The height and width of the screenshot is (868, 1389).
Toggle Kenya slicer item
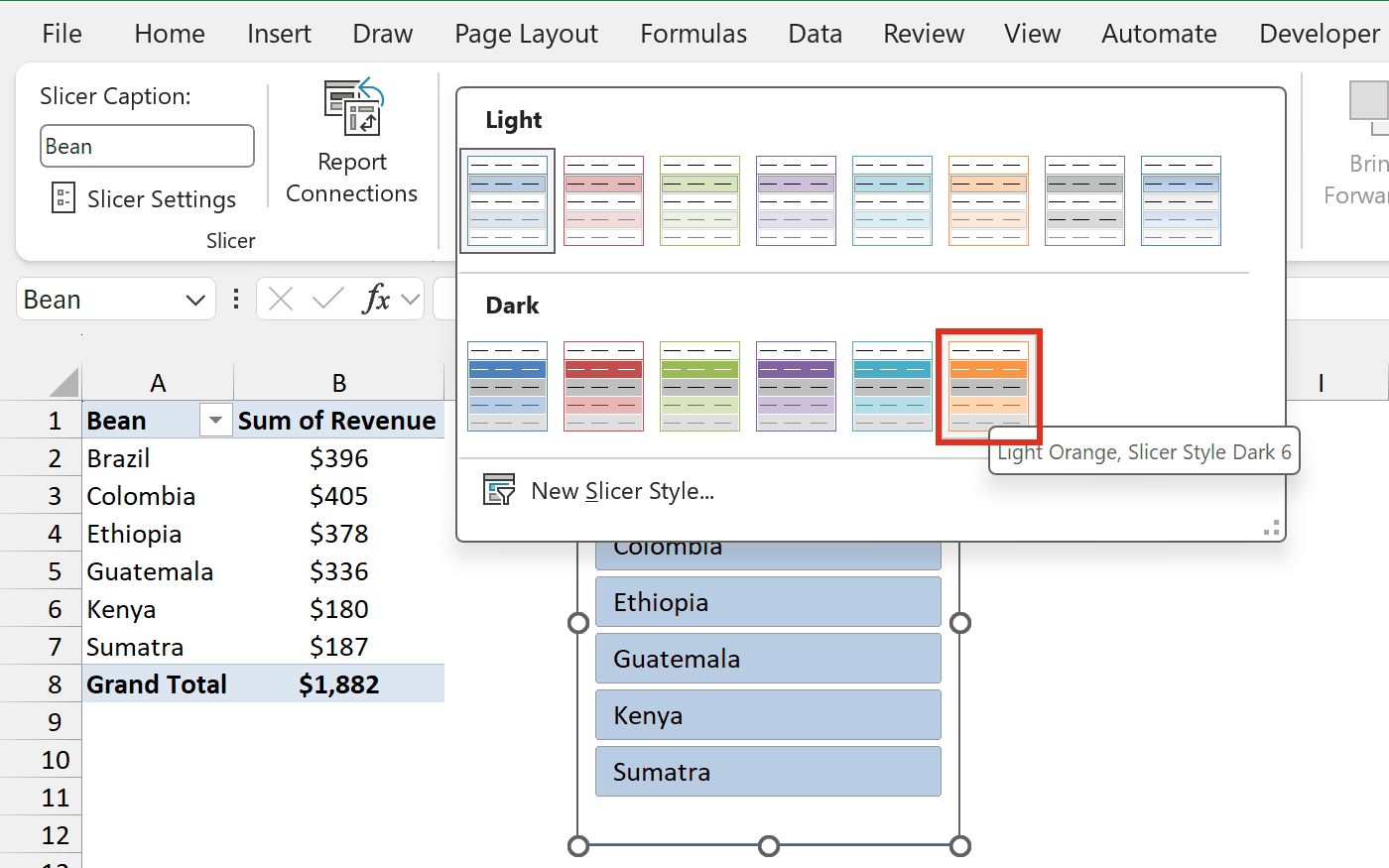[768, 714]
